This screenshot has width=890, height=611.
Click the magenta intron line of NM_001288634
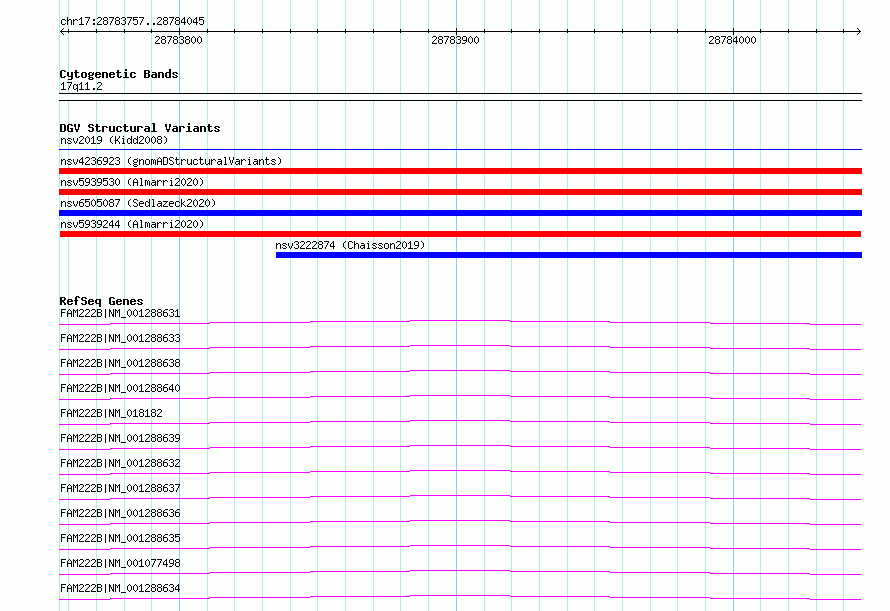coord(460,596)
